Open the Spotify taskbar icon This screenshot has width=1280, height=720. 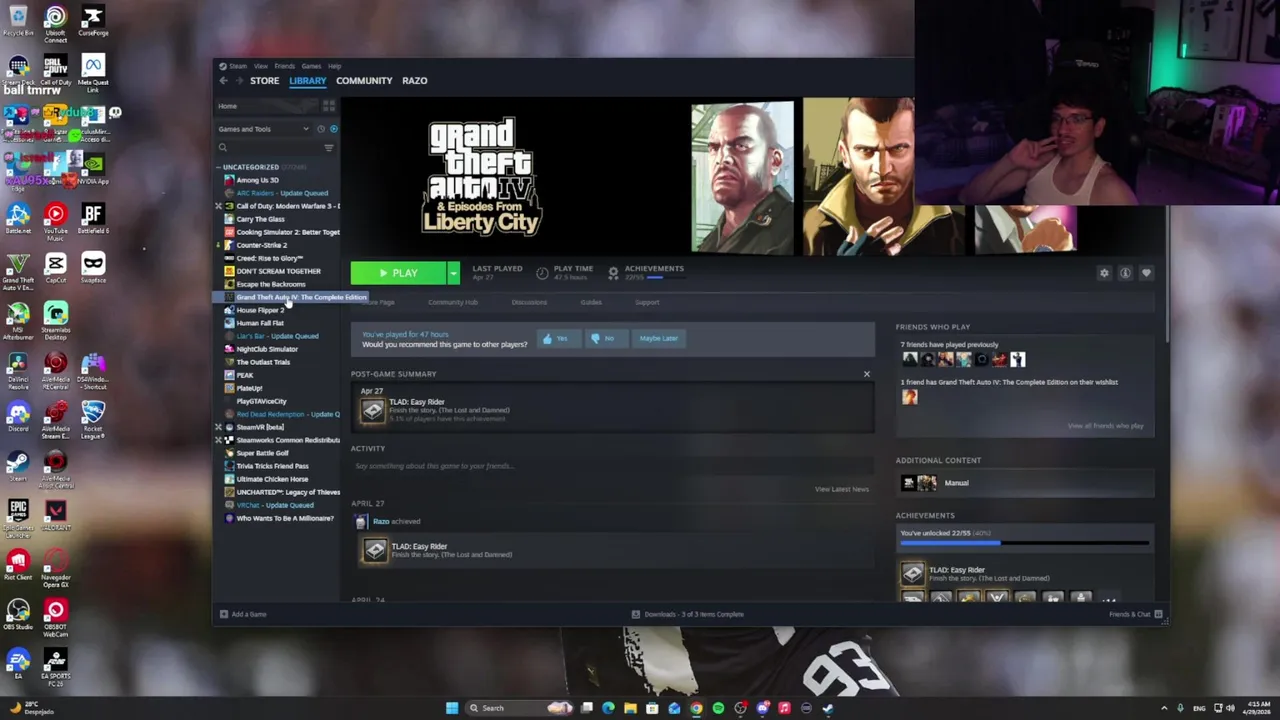718,708
